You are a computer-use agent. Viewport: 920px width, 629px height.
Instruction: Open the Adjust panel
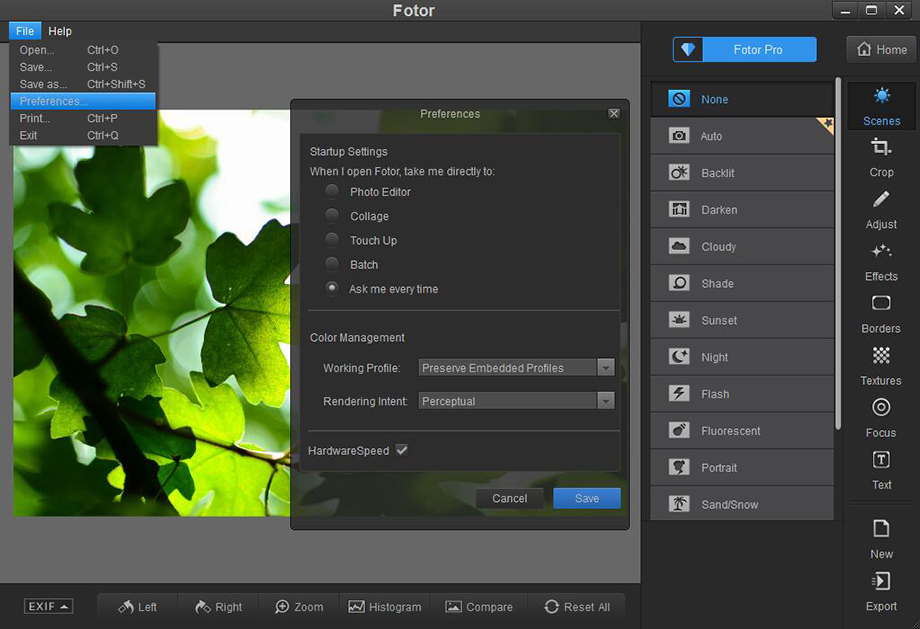pos(880,212)
